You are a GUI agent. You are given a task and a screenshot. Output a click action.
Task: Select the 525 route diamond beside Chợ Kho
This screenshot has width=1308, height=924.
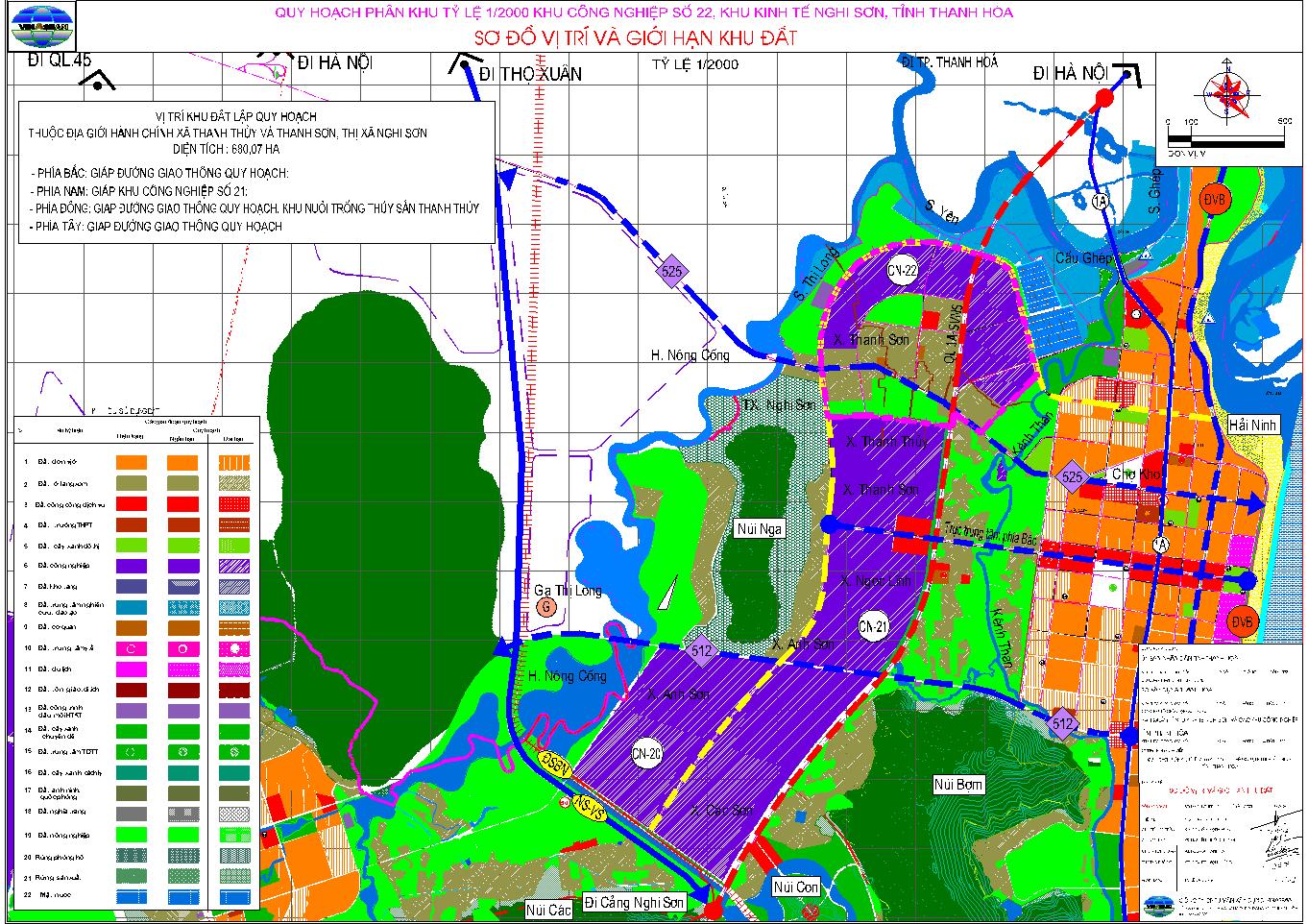1072,477
